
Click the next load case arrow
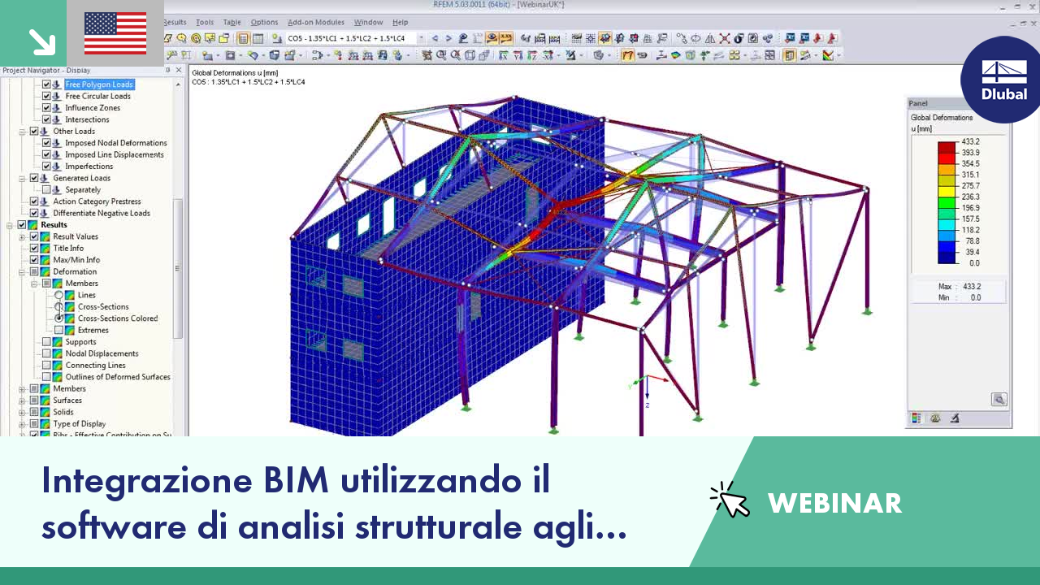(x=448, y=38)
